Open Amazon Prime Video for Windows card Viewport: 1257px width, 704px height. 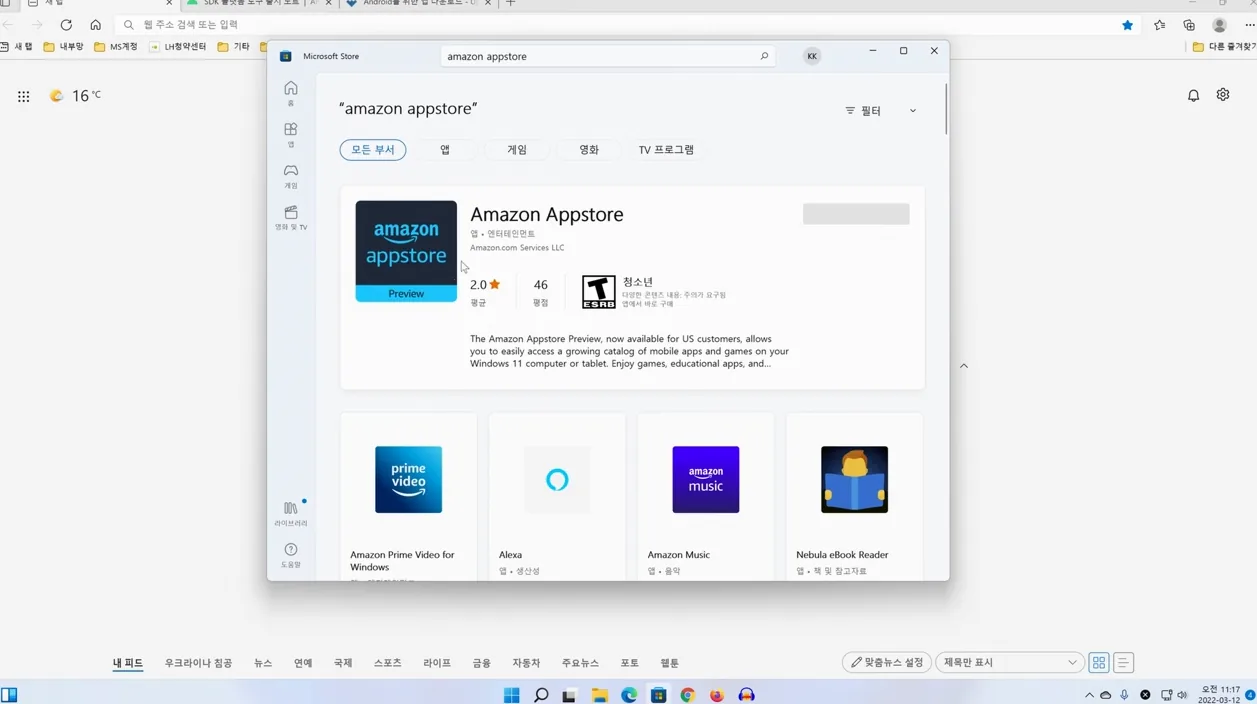tap(408, 497)
